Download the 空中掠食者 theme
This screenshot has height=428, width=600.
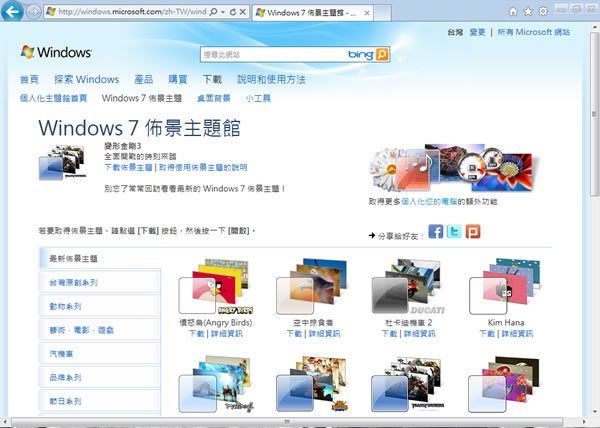tap(294, 334)
